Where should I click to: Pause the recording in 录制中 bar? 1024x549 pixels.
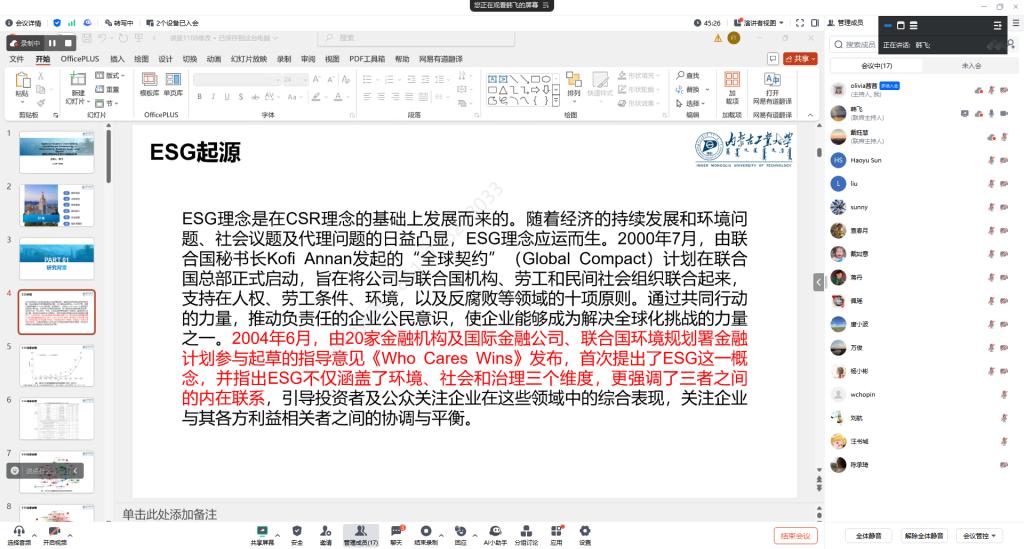point(52,43)
